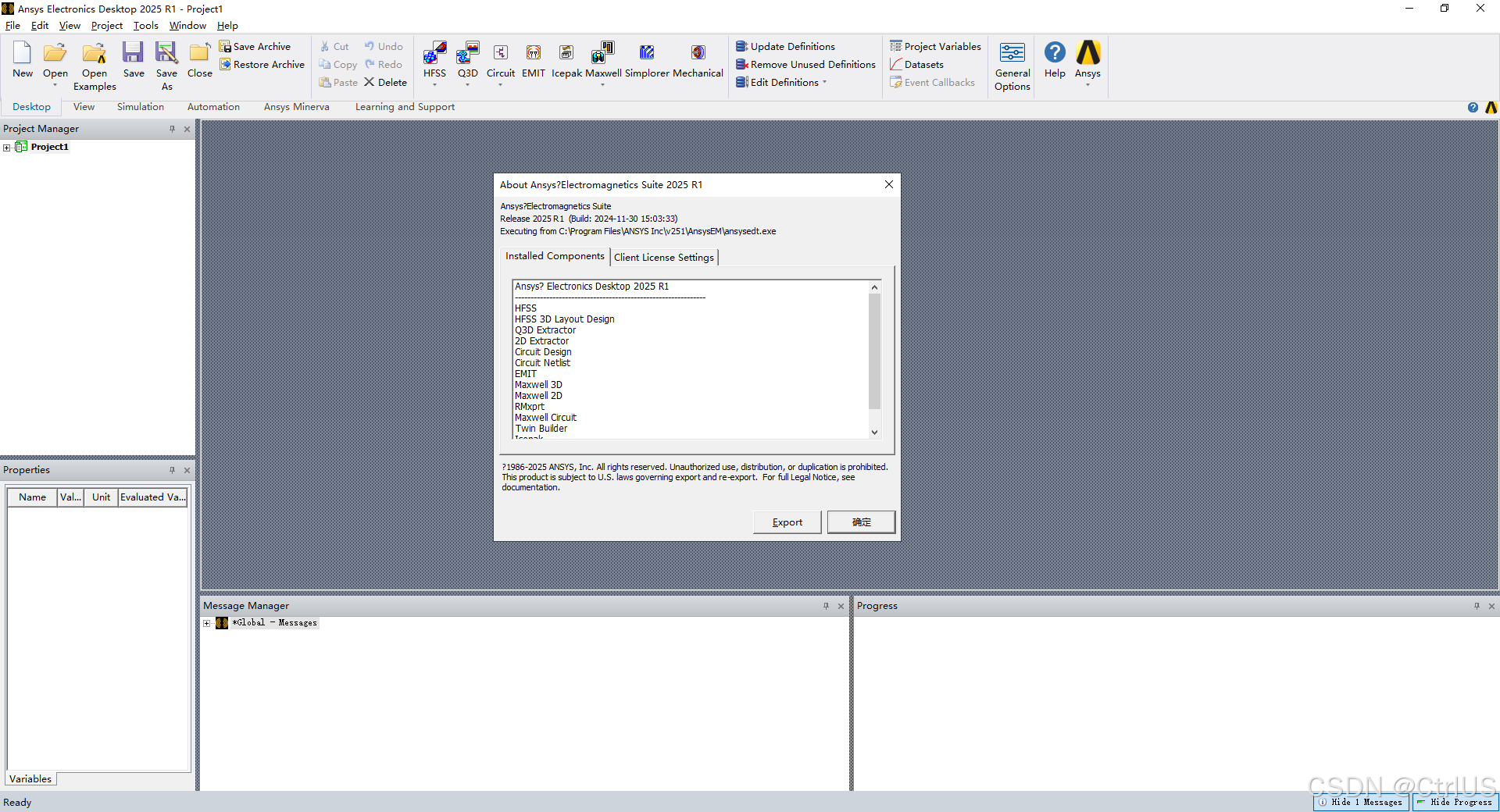Click Save Archive in the toolbar
This screenshot has height=812, width=1500.
coord(255,47)
